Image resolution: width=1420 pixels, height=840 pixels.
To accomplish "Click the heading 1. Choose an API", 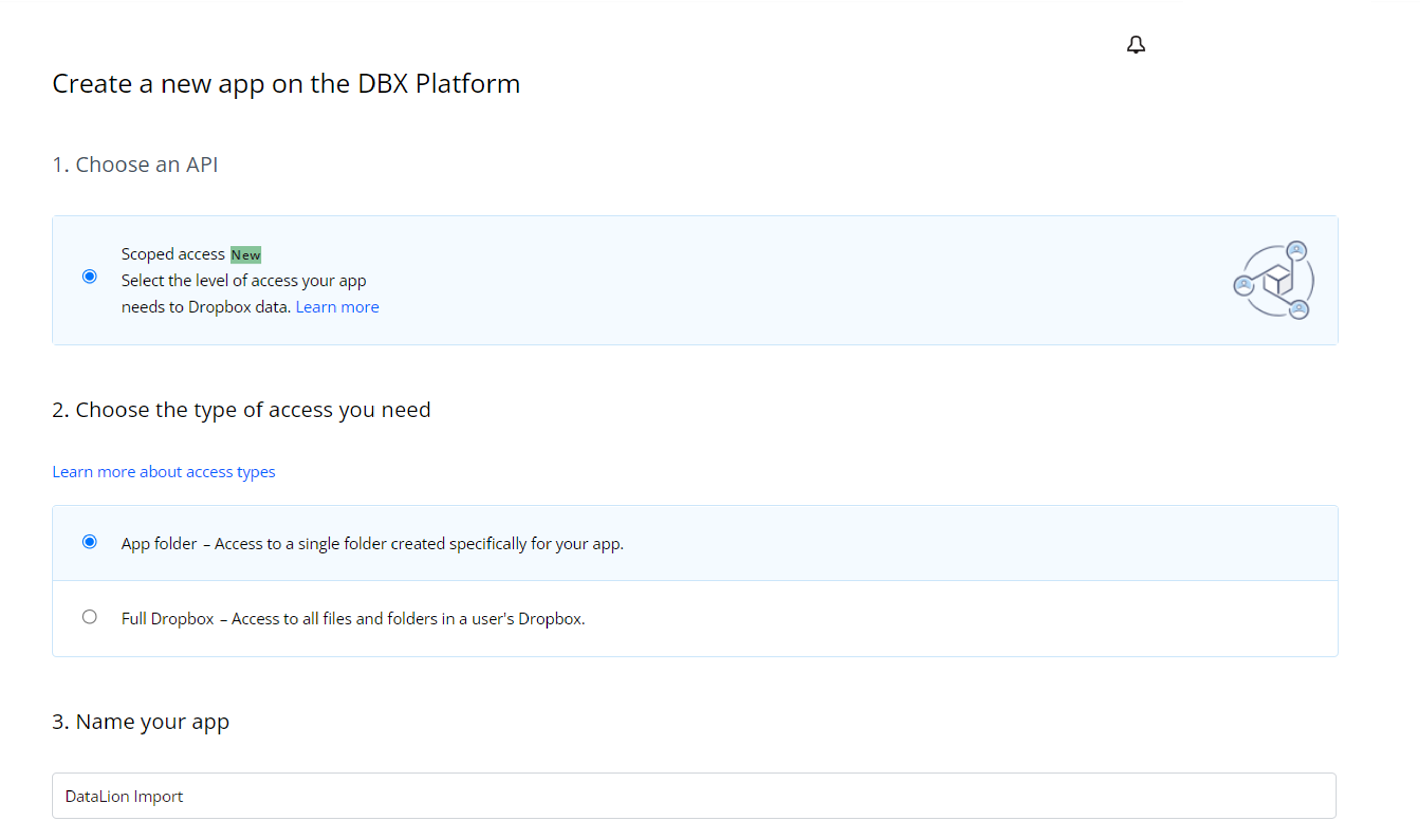I will pyautogui.click(x=135, y=164).
